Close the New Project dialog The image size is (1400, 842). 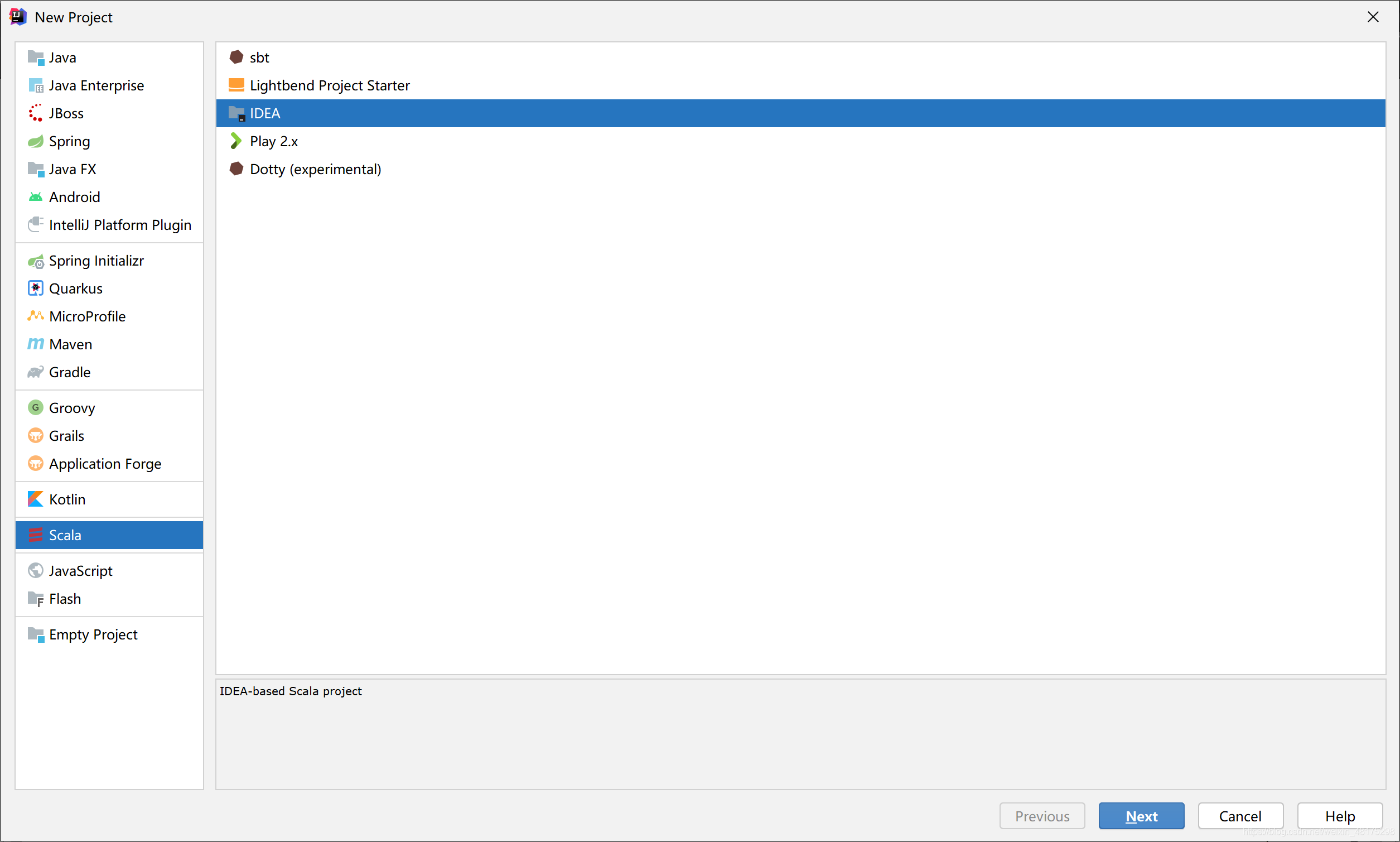[1373, 17]
